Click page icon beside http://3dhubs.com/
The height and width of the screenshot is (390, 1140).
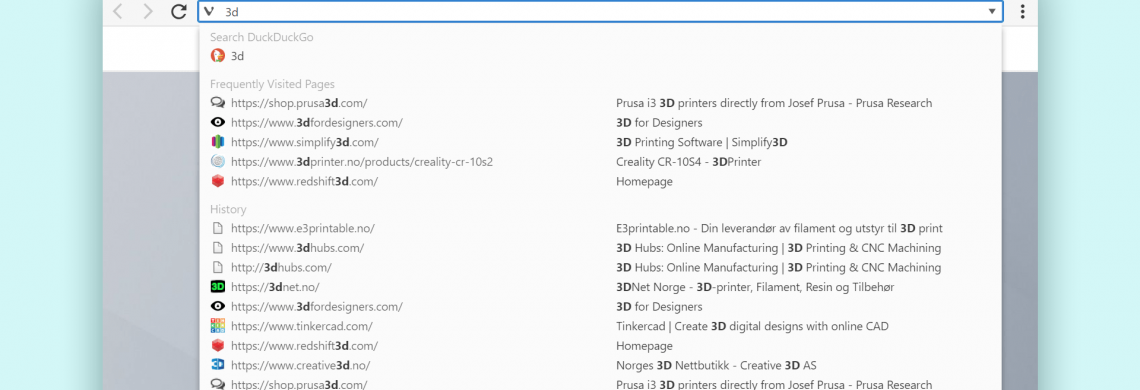[x=217, y=267]
